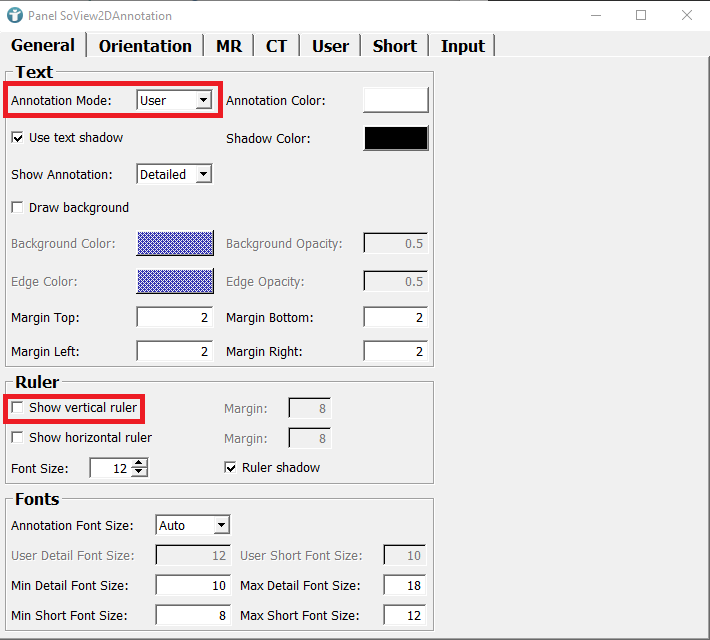This screenshot has width=710, height=640.
Task: Click the app icon in title bar
Action: point(15,15)
